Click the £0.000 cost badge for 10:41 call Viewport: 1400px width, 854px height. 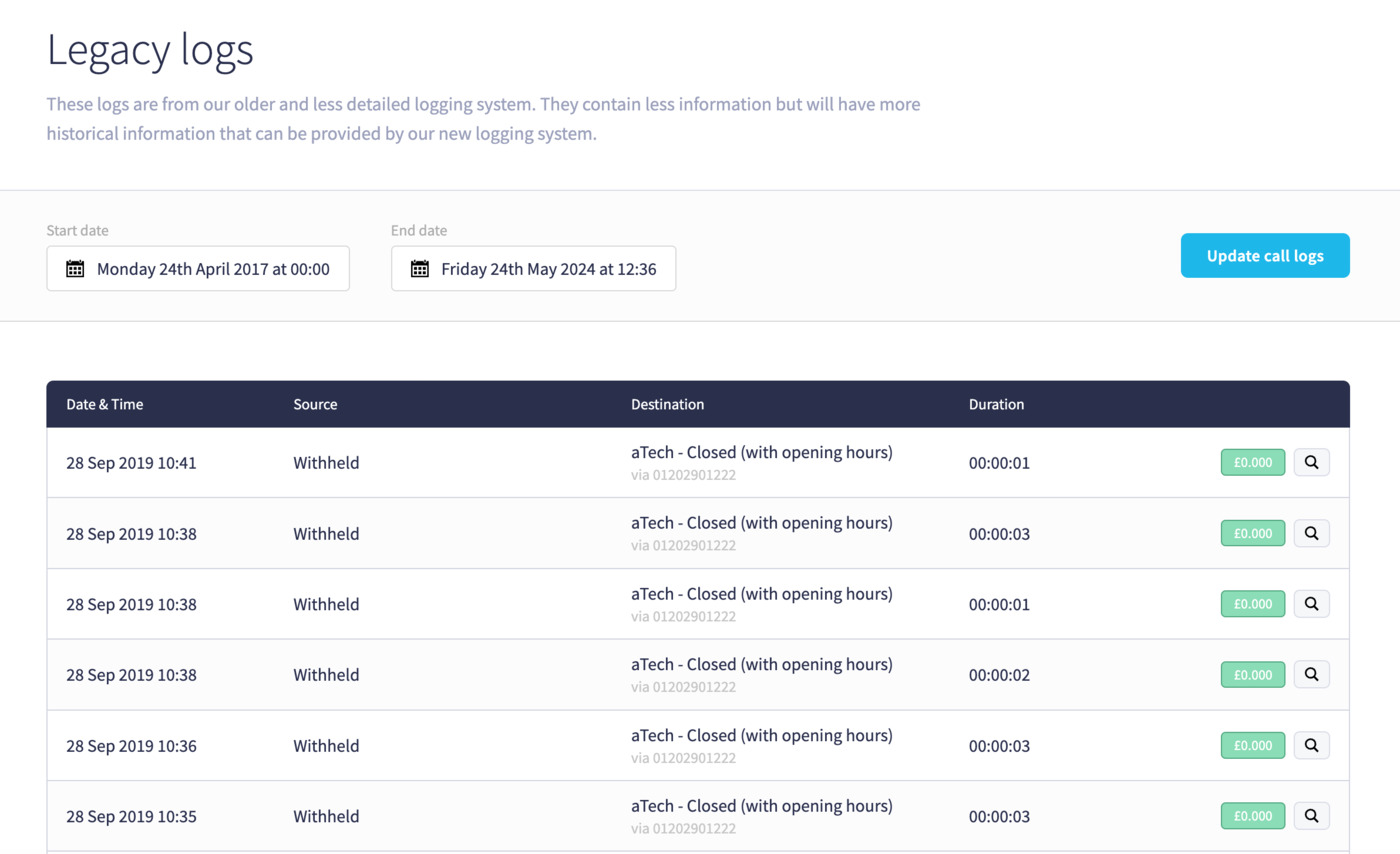(1253, 462)
